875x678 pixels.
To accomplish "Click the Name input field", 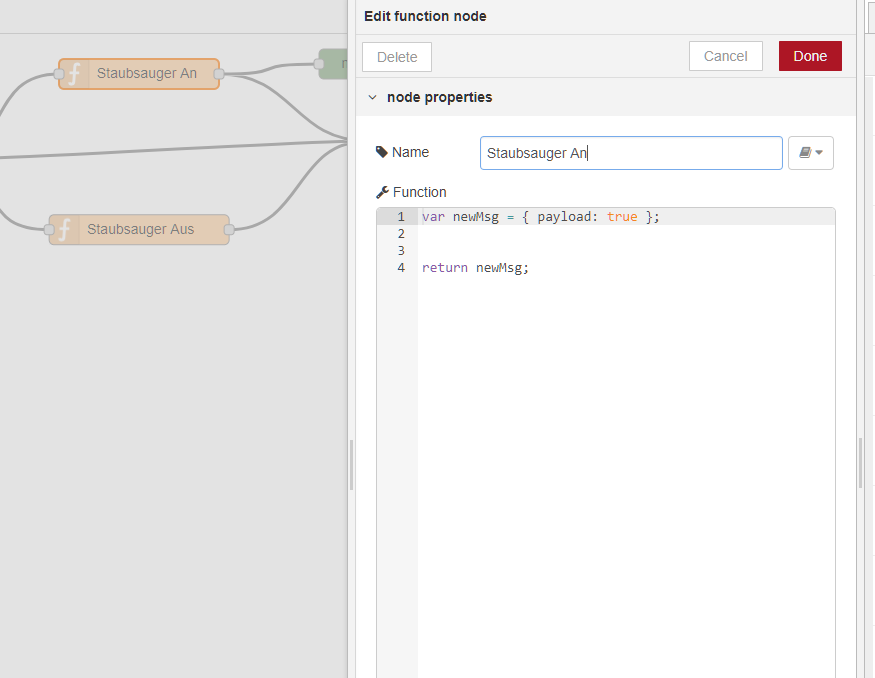I will (631, 153).
